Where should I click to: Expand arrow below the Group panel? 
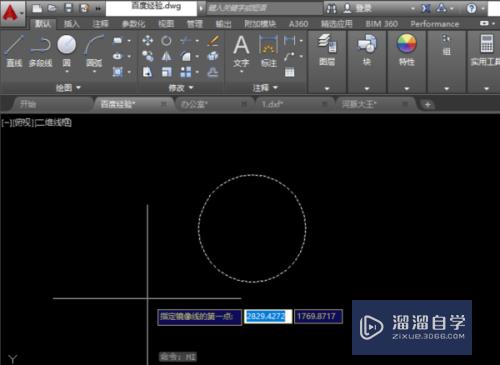(x=446, y=89)
